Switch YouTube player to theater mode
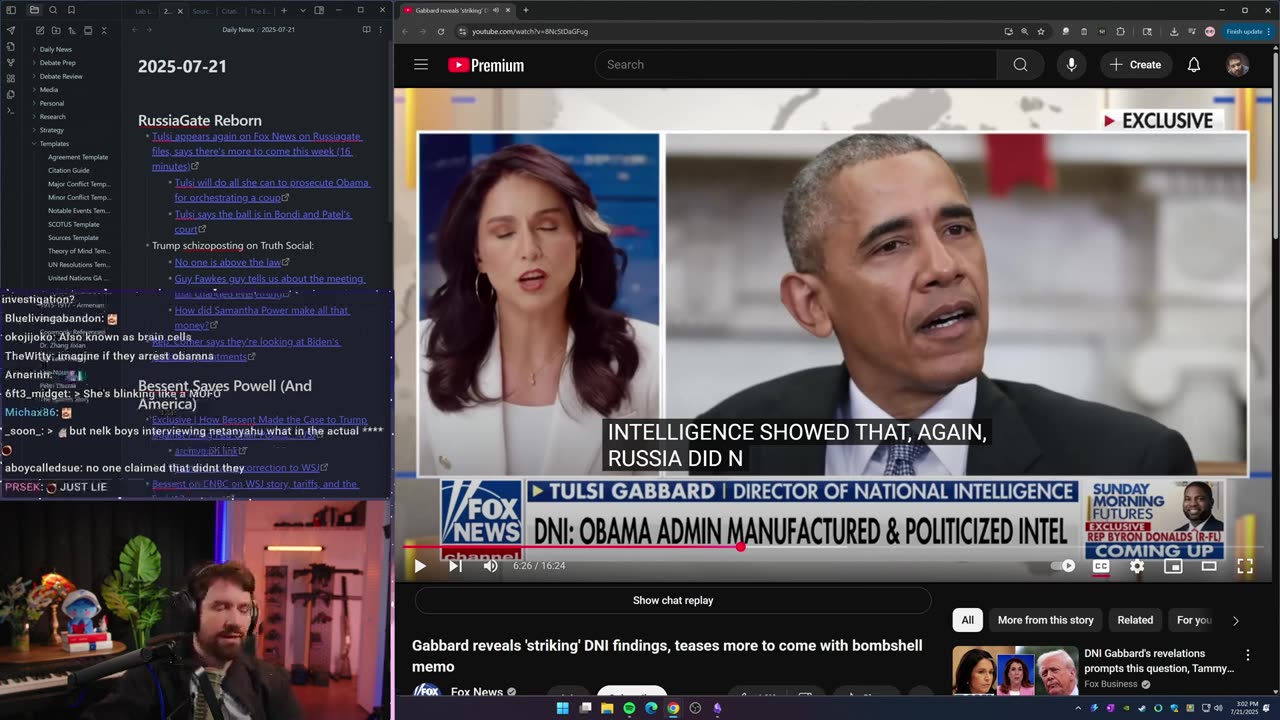This screenshot has height=720, width=1280. tap(1209, 566)
